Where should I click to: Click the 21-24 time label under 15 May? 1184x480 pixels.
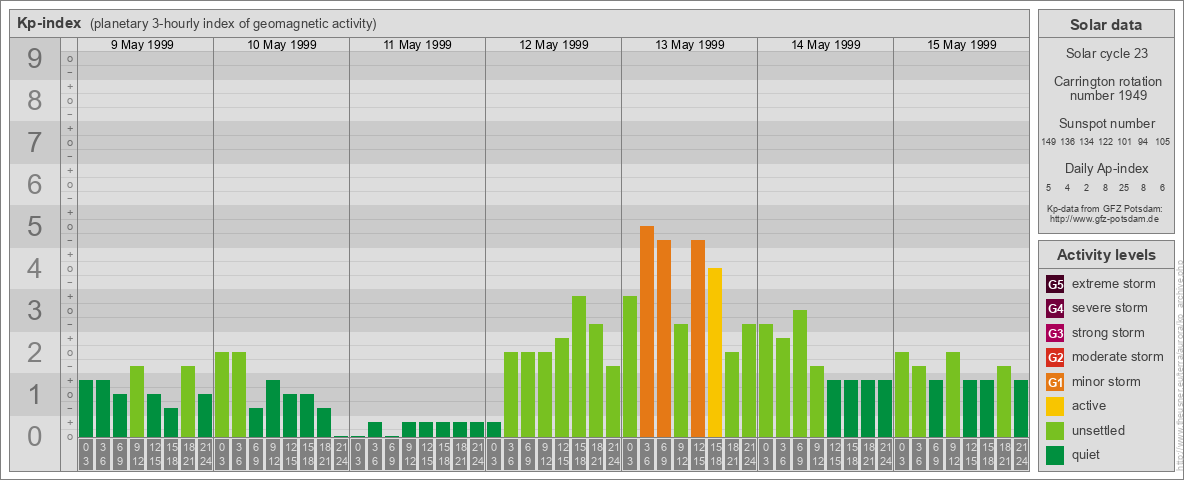(x=1021, y=454)
